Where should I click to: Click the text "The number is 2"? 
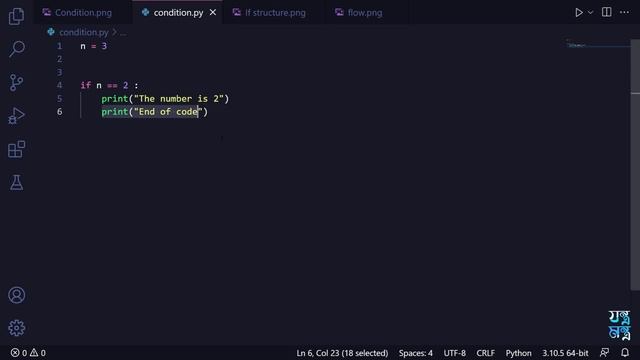[179, 99]
